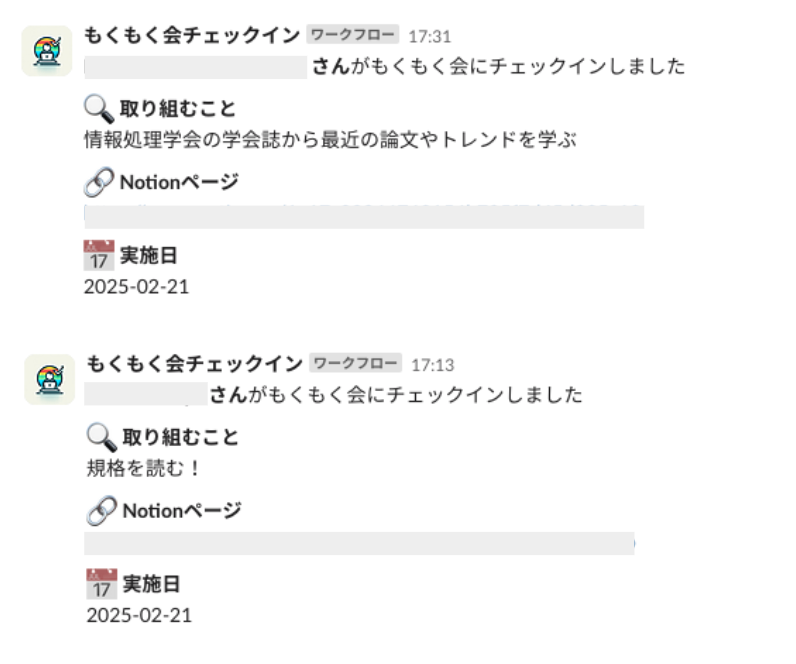Open the redacted Notion page link in the second message
Image resolution: width=796 pixels, height=664 pixels.
[x=359, y=544]
